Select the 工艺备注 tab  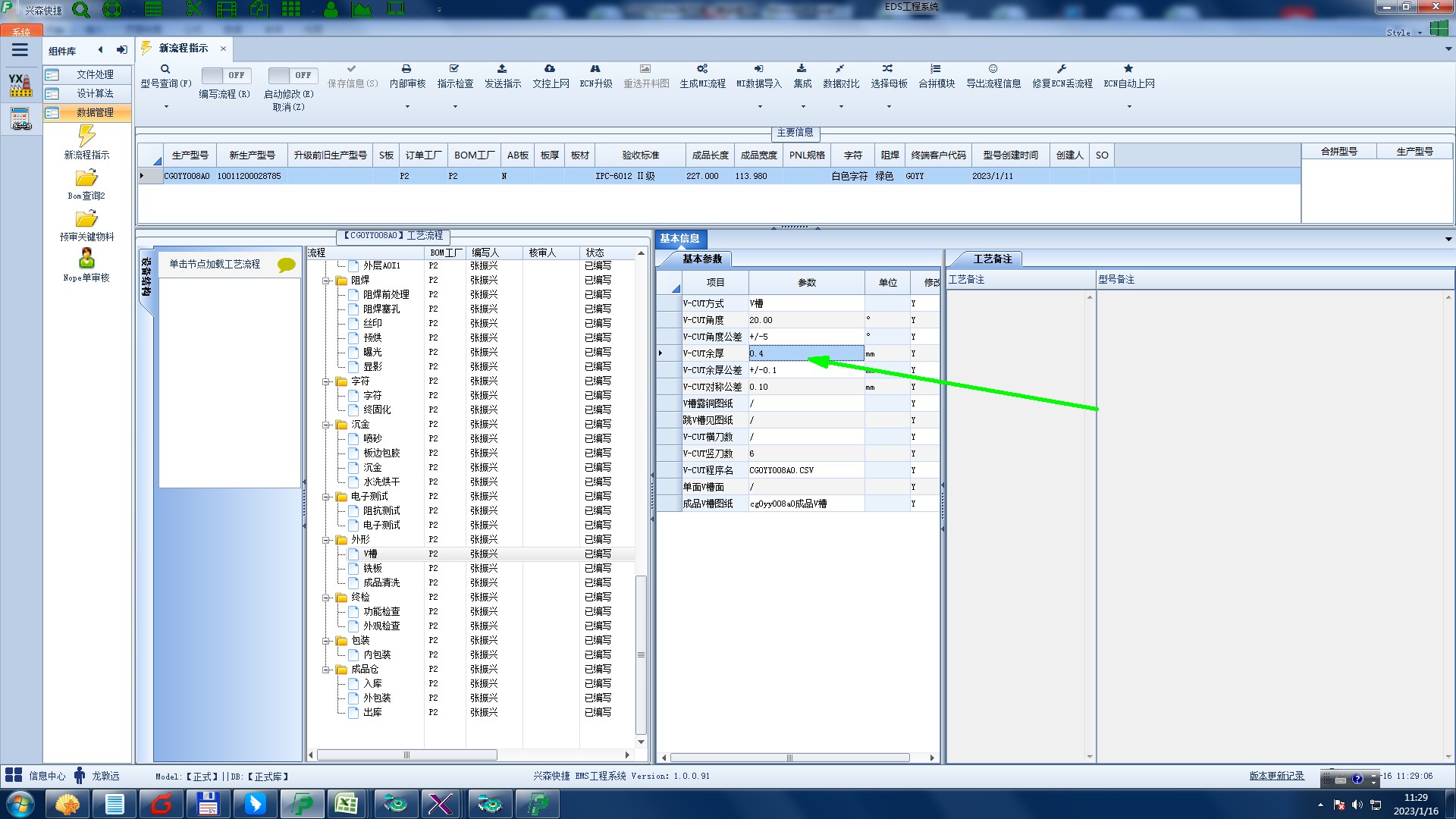click(x=992, y=259)
